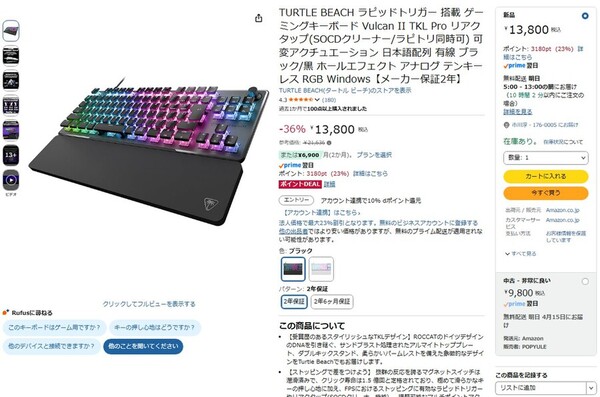This screenshot has width=600, height=397.
Task: Click the star rating icons
Action: click(x=300, y=100)
